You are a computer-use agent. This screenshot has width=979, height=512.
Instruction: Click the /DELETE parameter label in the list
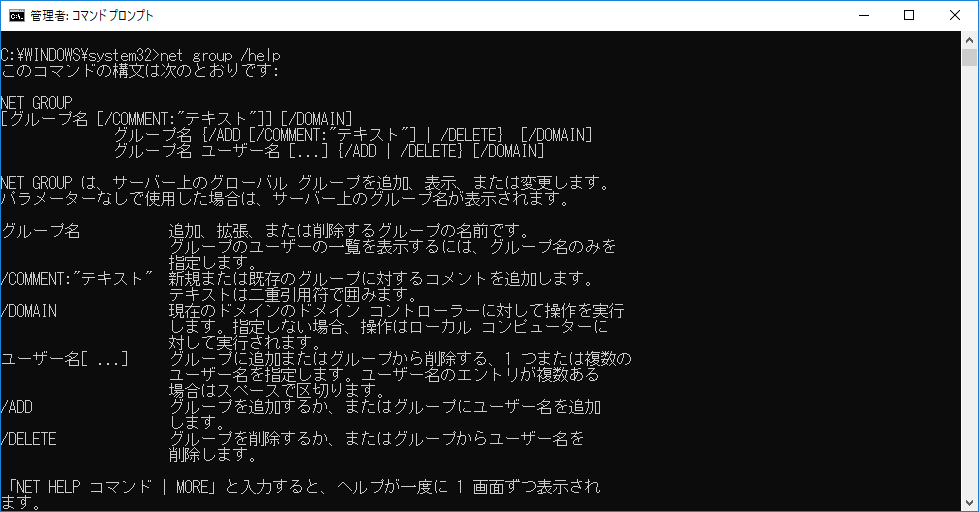coord(30,439)
